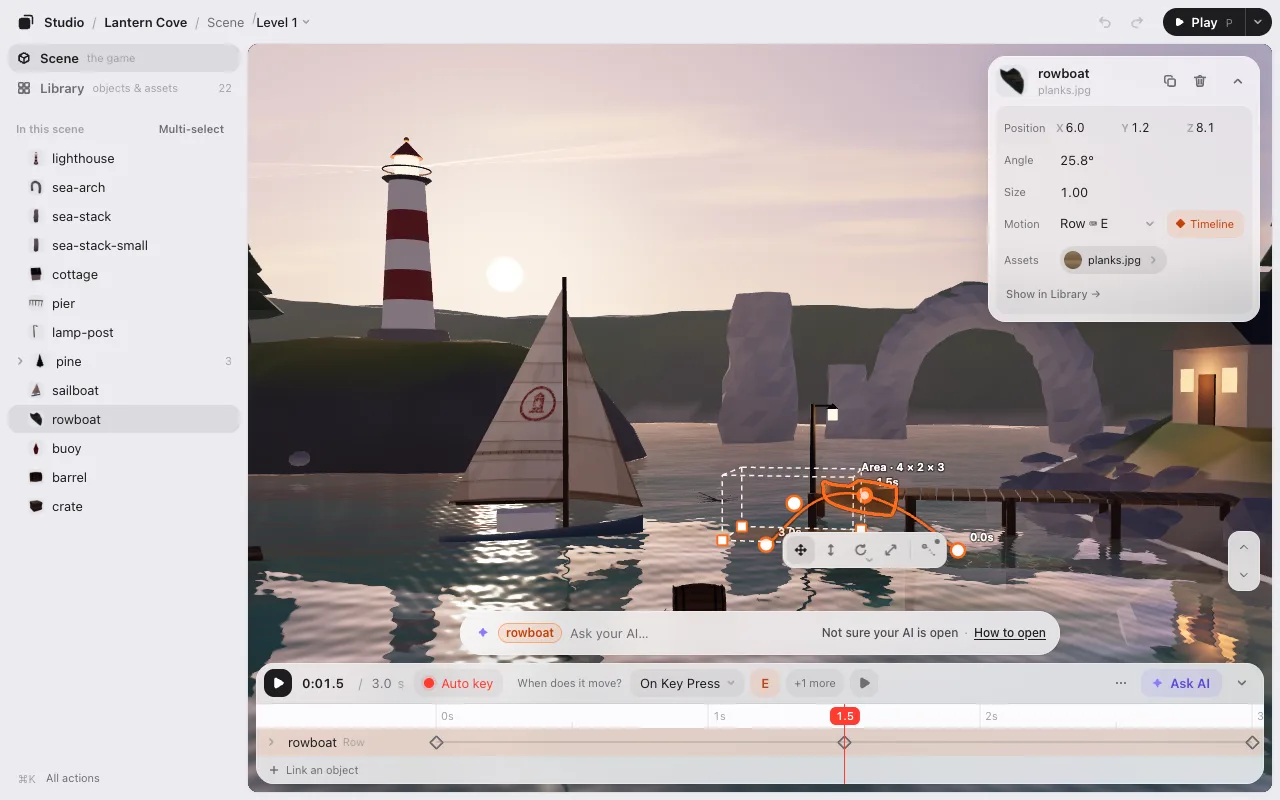Select the lighthouse object in scene list
1280x800 pixels.
(x=124, y=158)
